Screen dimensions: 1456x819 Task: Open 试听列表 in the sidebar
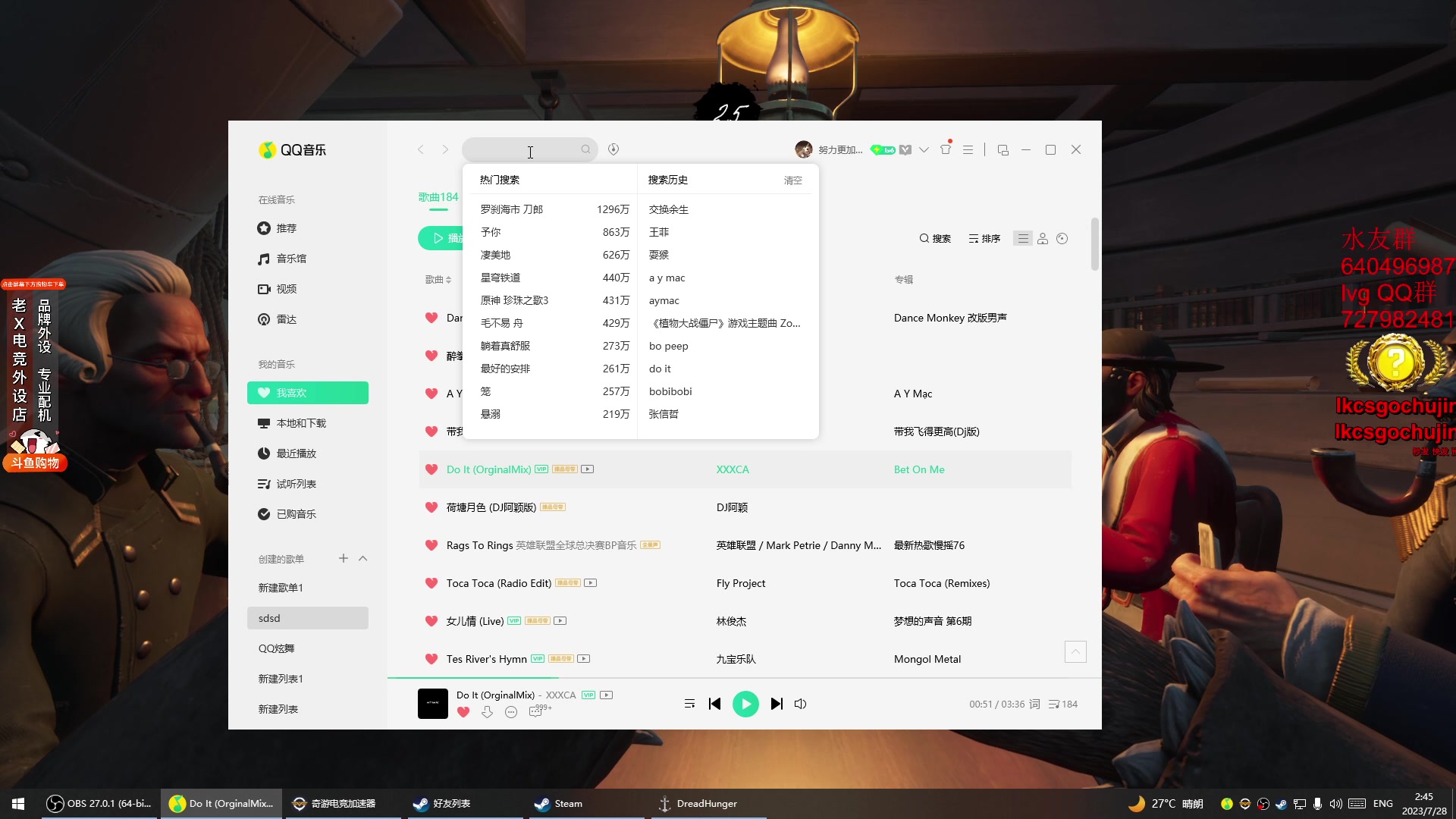[308, 484]
